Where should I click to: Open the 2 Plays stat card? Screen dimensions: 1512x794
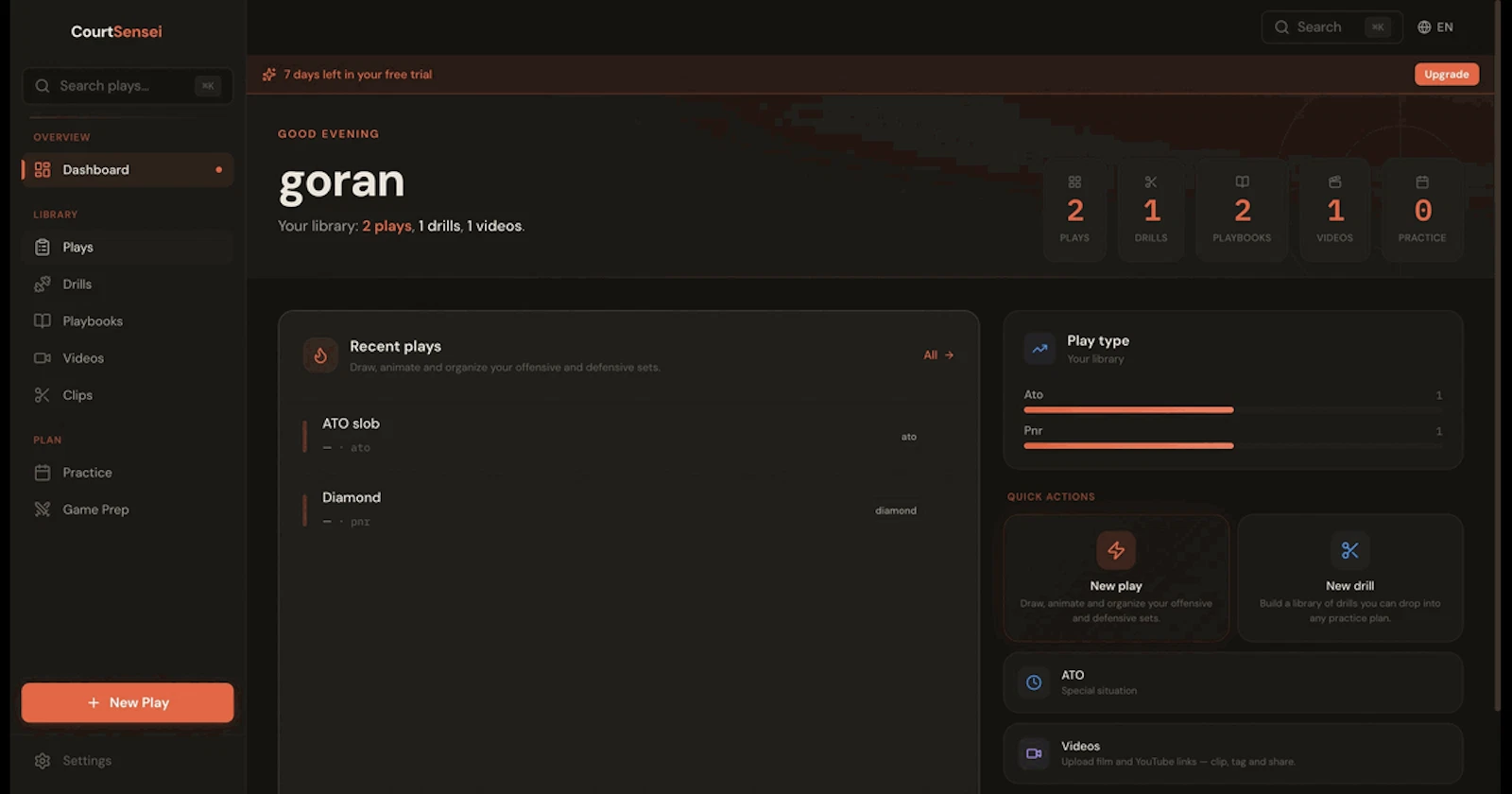pyautogui.click(x=1074, y=210)
